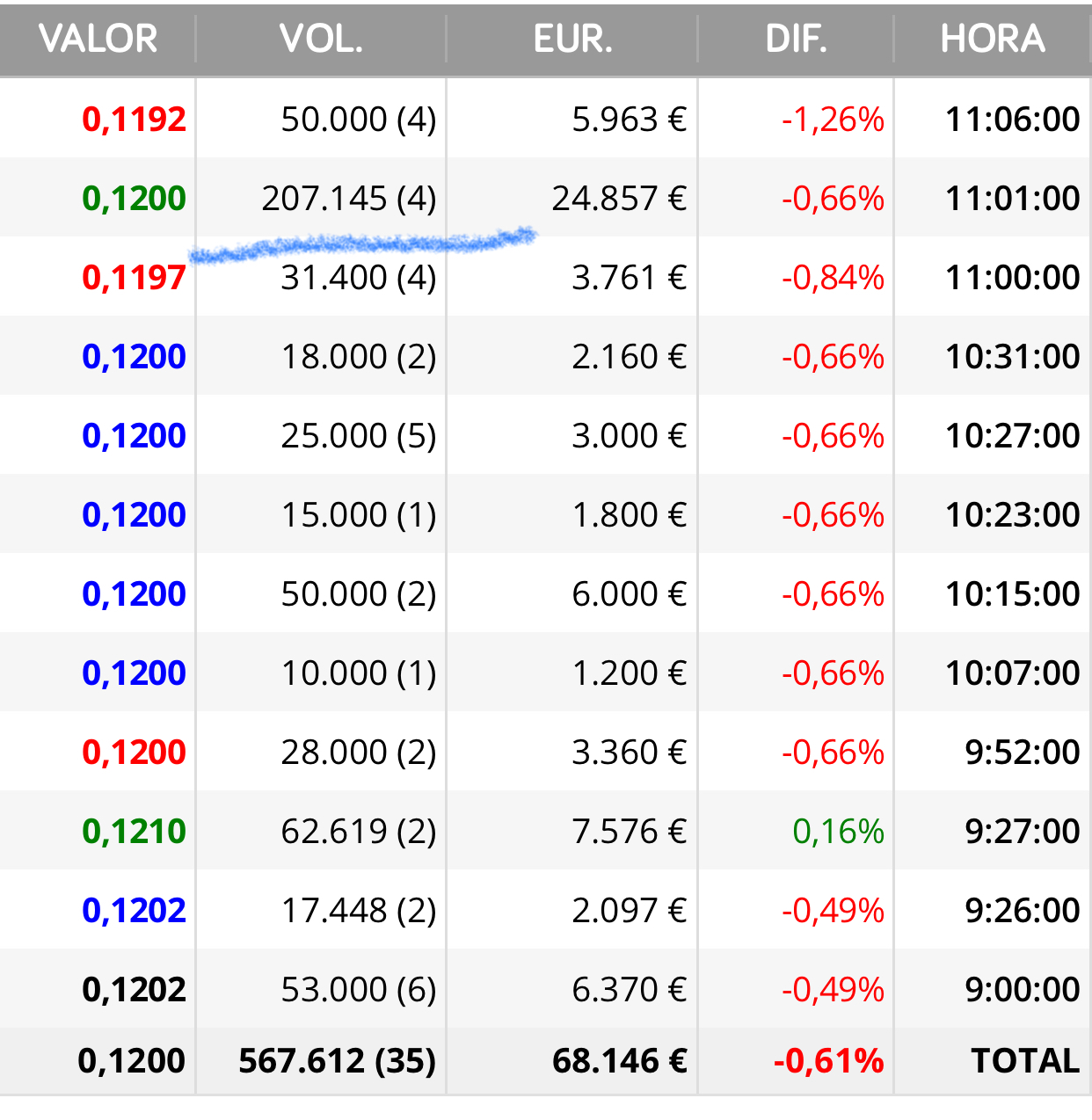The width and height of the screenshot is (1092, 1120).
Task: Select the 11:00:00 time cell
Action: point(1013,278)
